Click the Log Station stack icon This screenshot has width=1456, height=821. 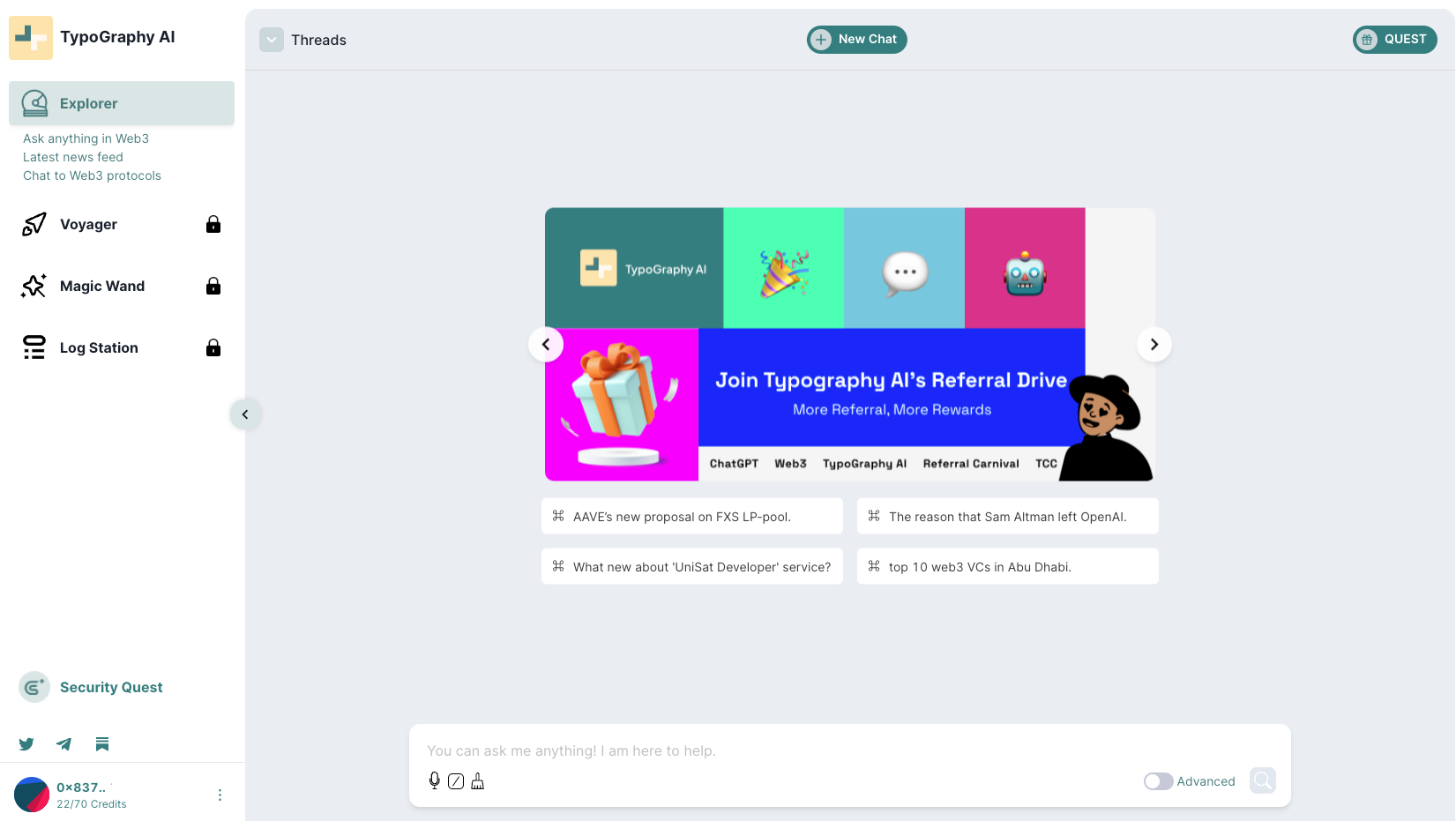tap(34, 347)
